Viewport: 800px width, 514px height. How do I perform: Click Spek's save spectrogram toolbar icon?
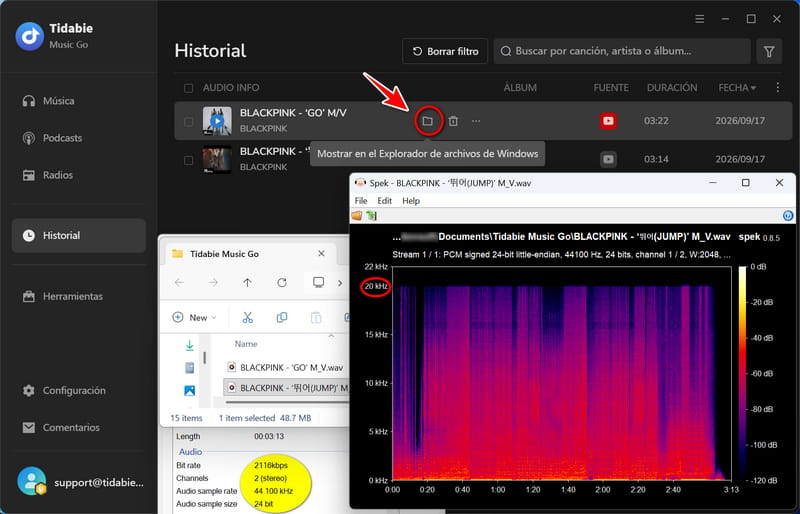pyautogui.click(x=371, y=216)
